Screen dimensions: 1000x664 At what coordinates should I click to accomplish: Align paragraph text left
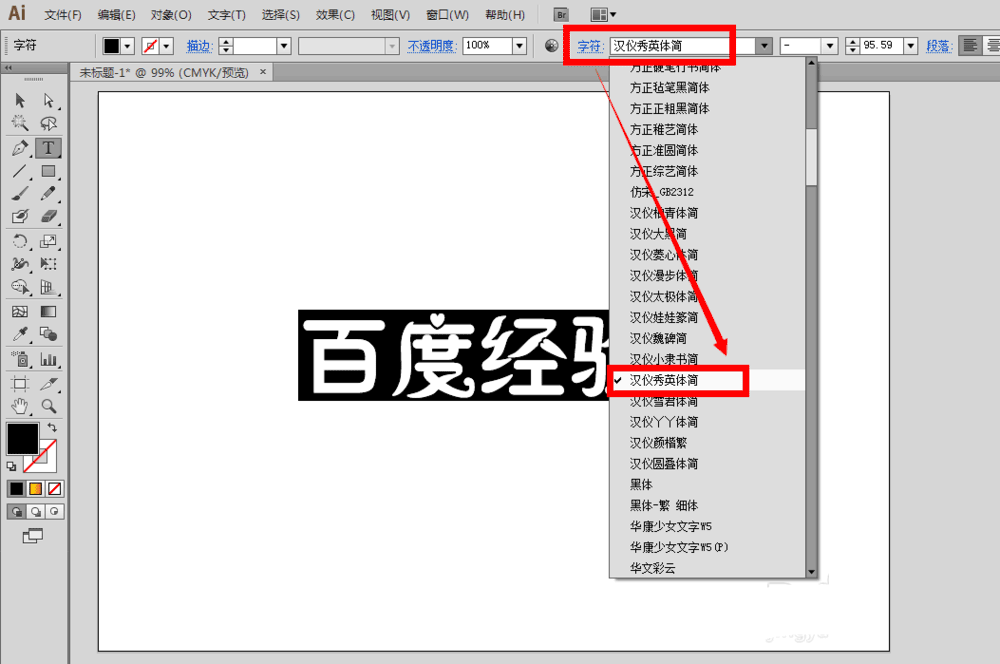point(970,45)
